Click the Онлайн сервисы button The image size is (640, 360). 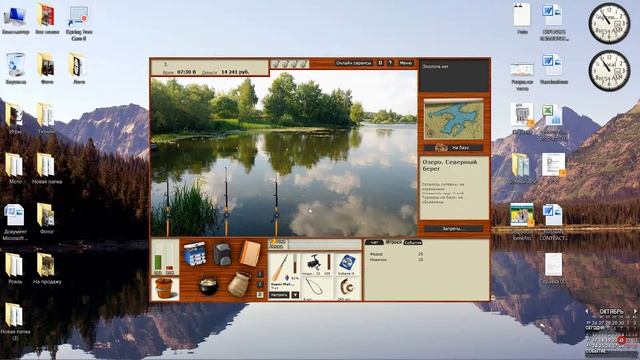[x=353, y=63]
